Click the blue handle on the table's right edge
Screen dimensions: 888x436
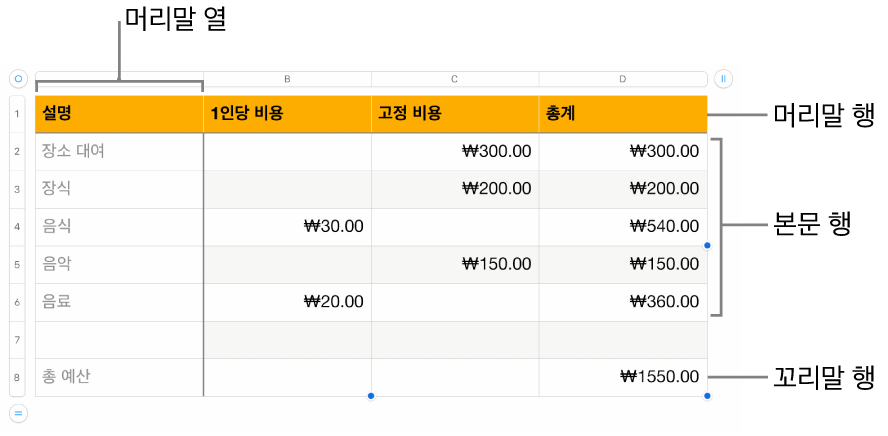click(x=708, y=245)
